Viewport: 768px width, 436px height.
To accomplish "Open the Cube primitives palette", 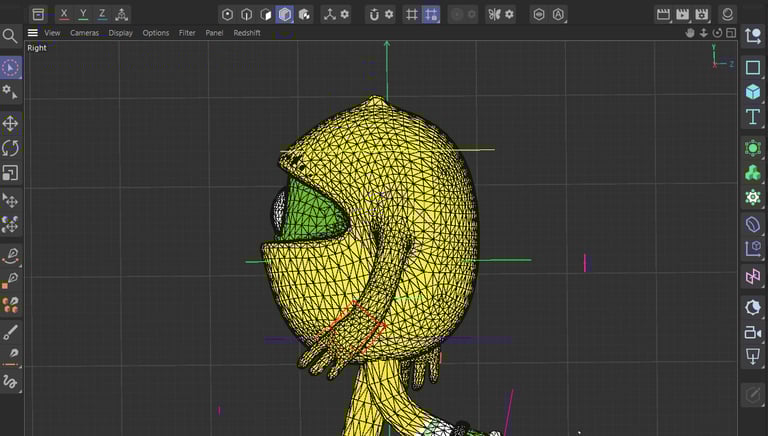I will coord(753,92).
